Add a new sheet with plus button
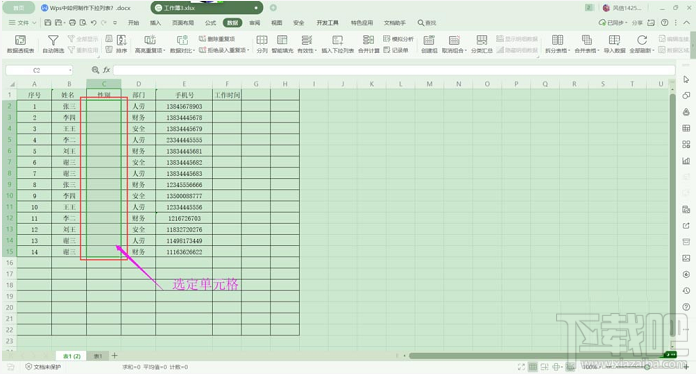Image resolution: width=696 pixels, height=374 pixels. [x=115, y=356]
